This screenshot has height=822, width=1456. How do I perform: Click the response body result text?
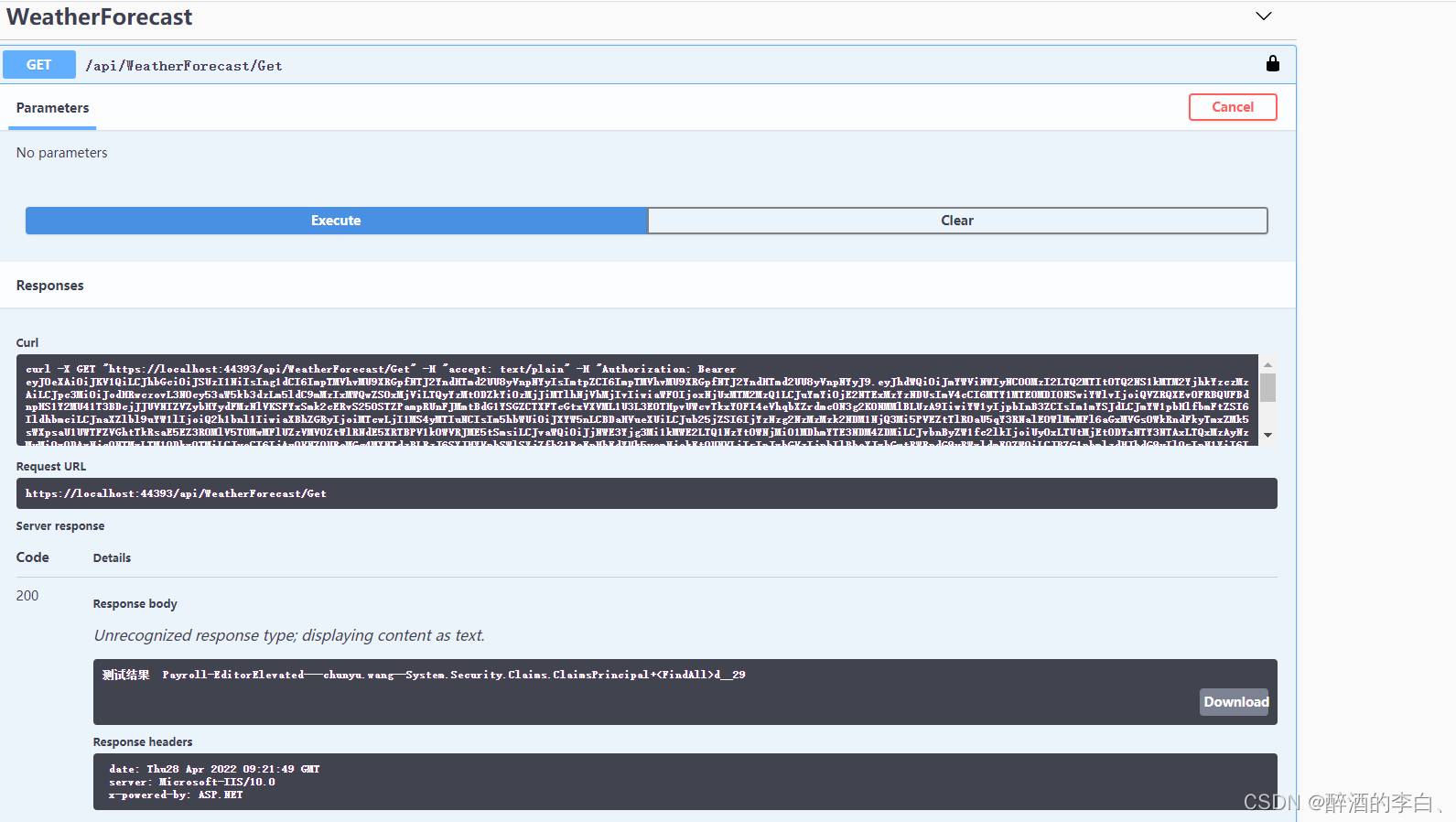[424, 675]
